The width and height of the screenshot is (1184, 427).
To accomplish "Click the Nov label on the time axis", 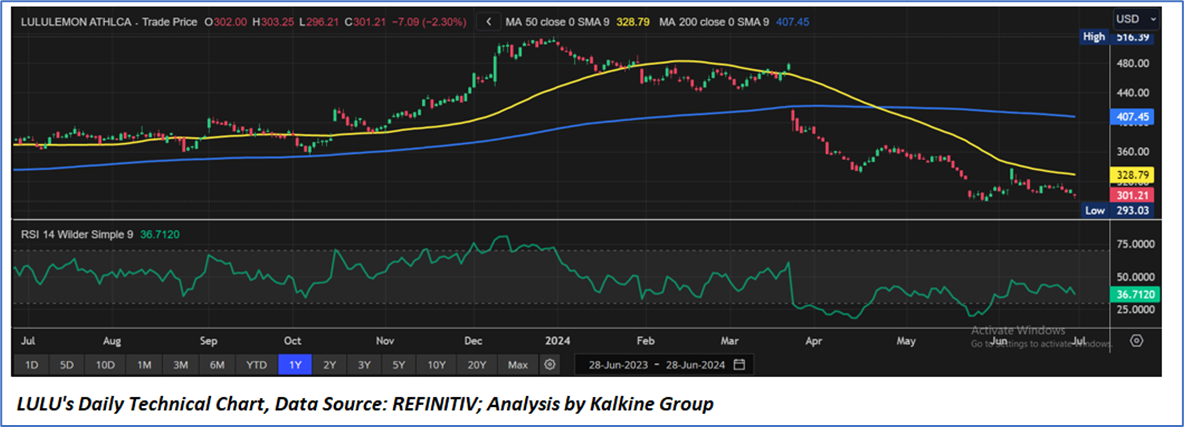I will click(x=385, y=341).
